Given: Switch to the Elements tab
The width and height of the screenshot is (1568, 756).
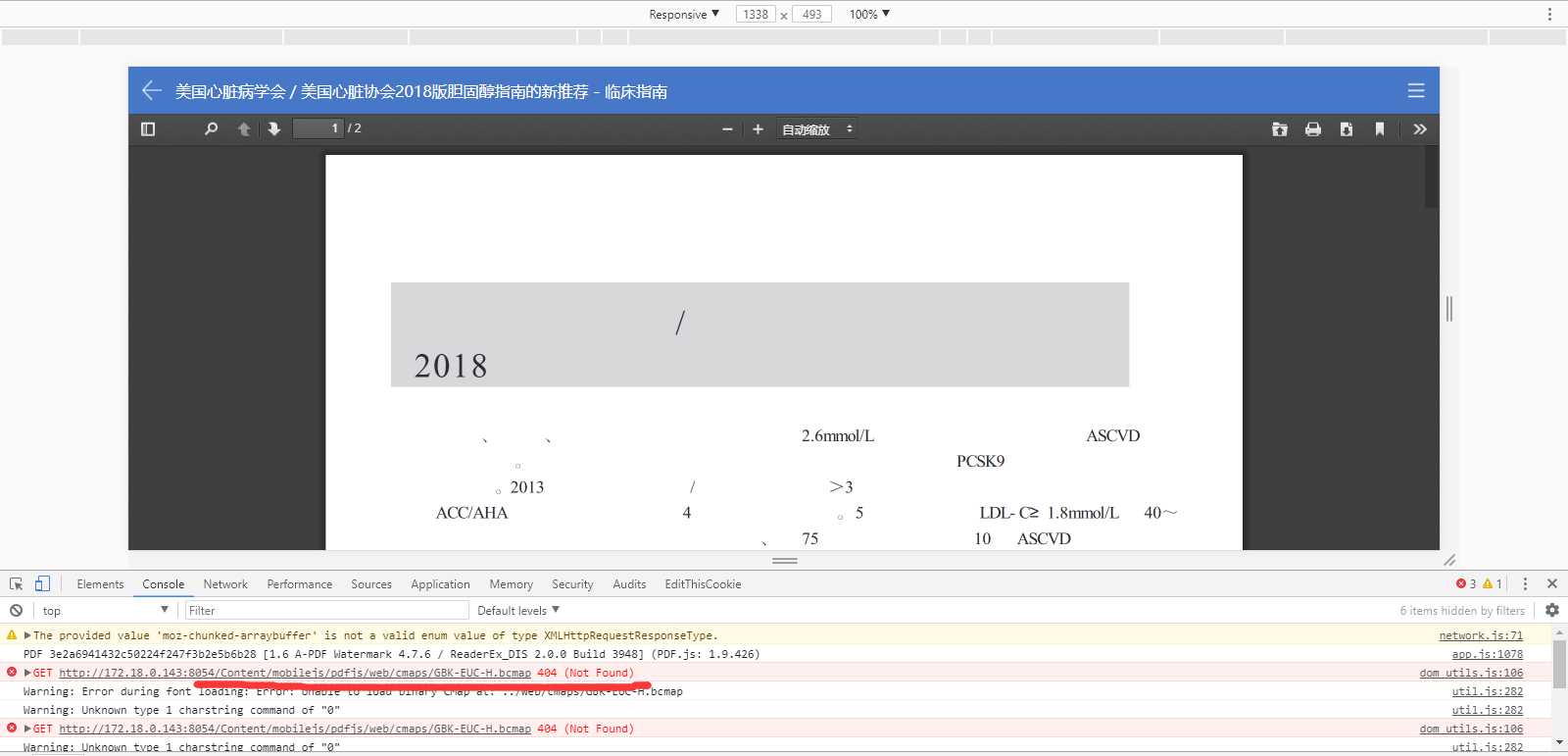Looking at the screenshot, I should point(100,584).
